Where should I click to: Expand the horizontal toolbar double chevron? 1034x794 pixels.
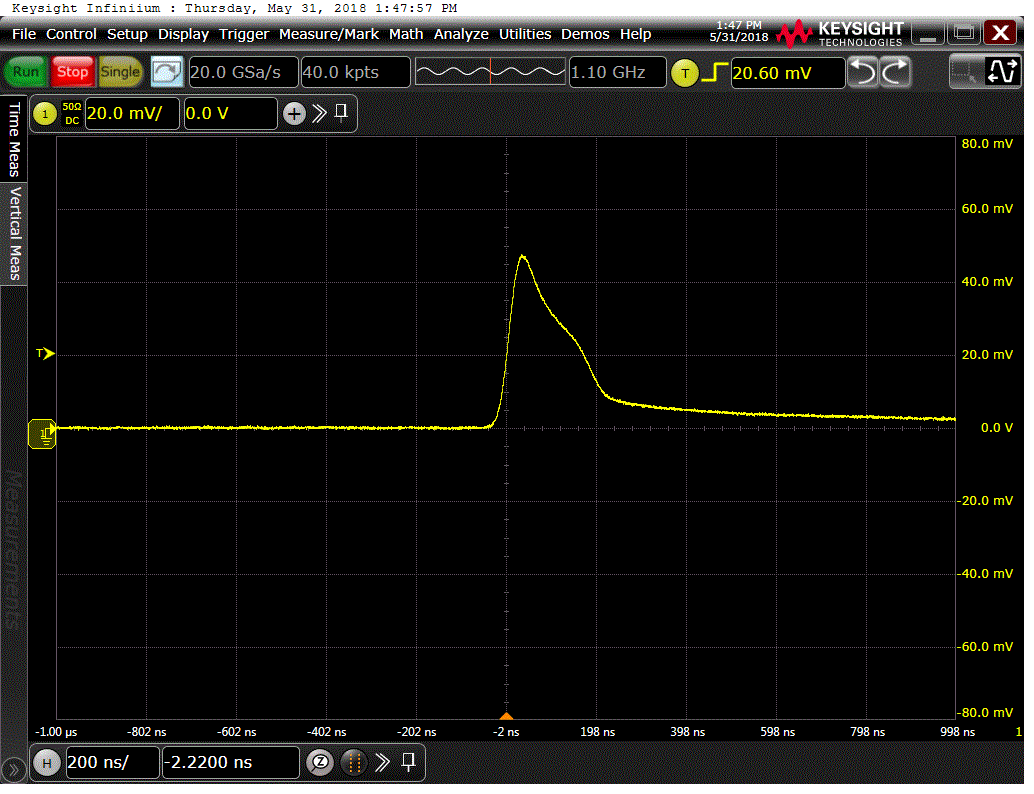pos(382,763)
